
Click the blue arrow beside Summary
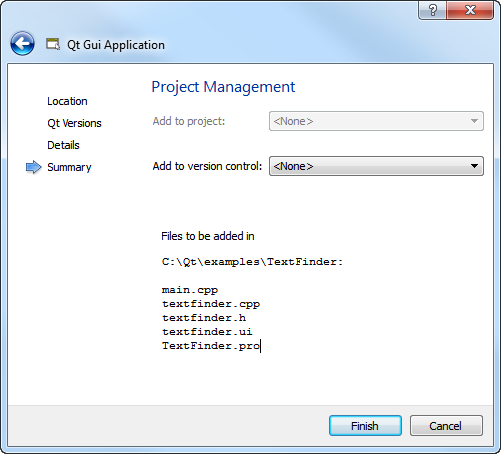(x=33, y=167)
